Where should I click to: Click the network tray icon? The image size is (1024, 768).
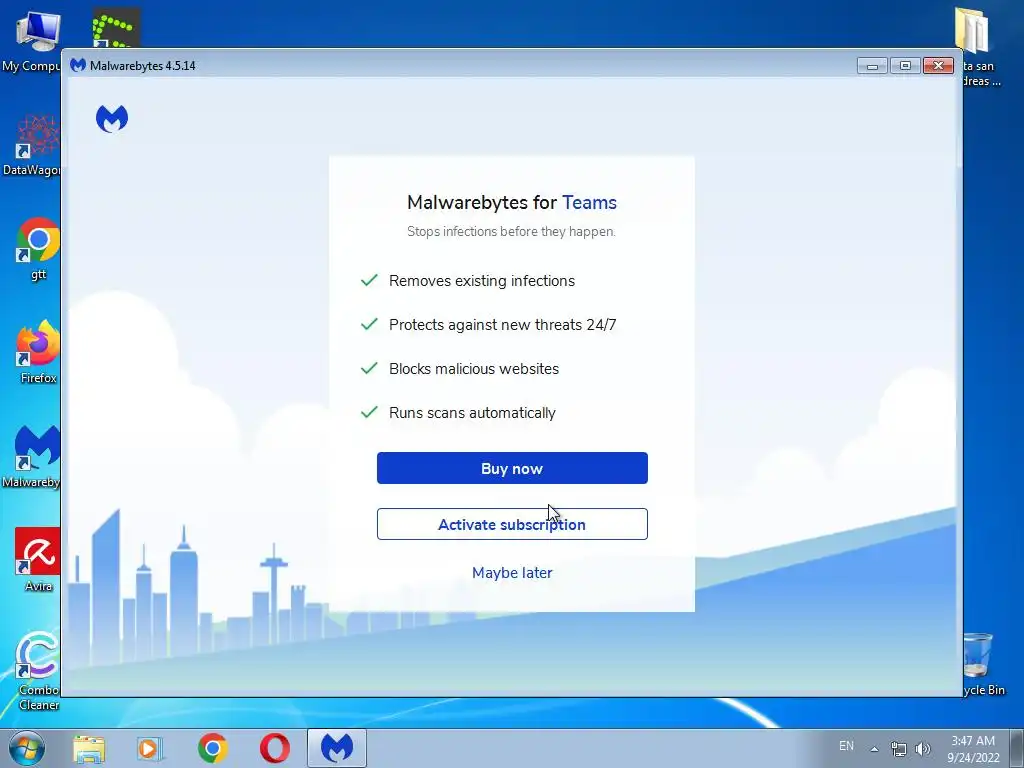[899, 749]
